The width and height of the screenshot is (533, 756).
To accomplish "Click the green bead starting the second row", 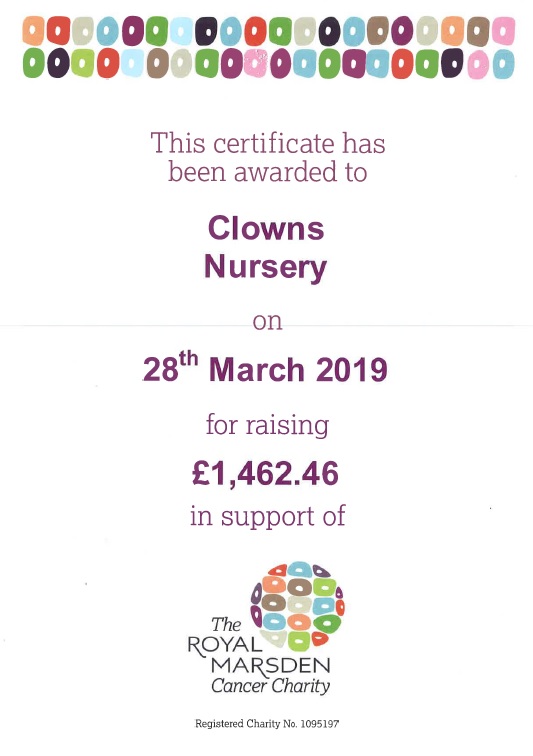I will [33, 63].
